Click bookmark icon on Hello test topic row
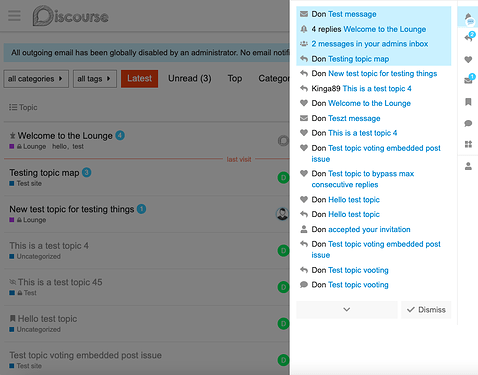This screenshot has height=375, width=478. [x=13, y=319]
